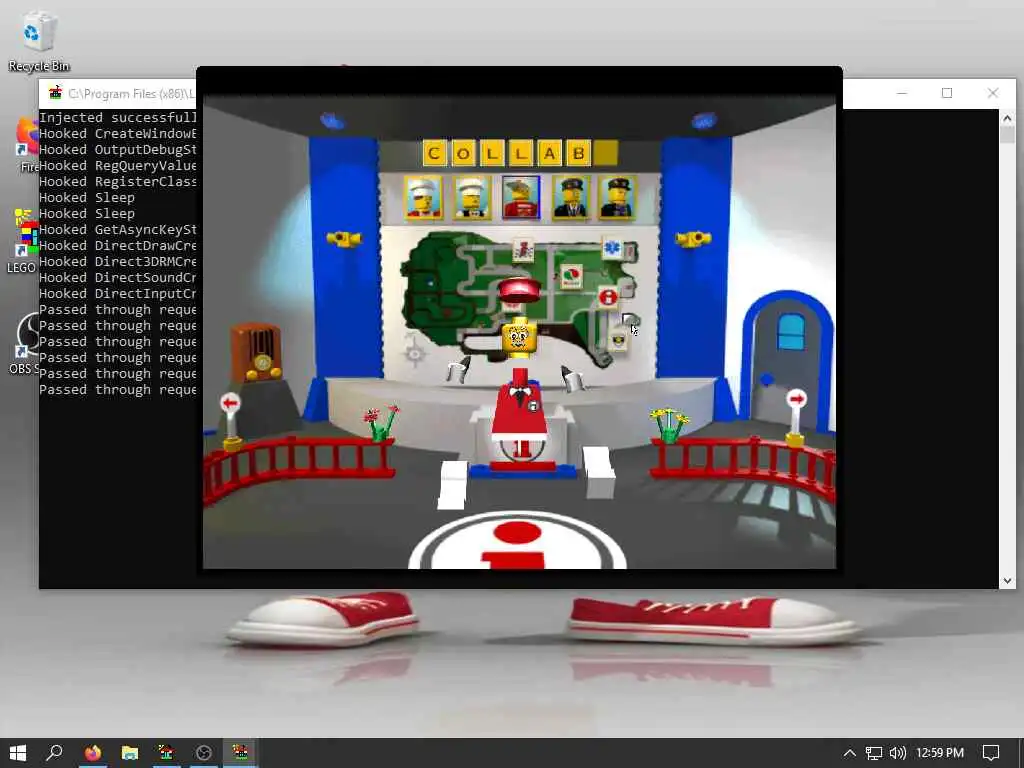The image size is (1024, 768).
Task: Select the OBS desktop shortcut icon
Action: (25, 343)
